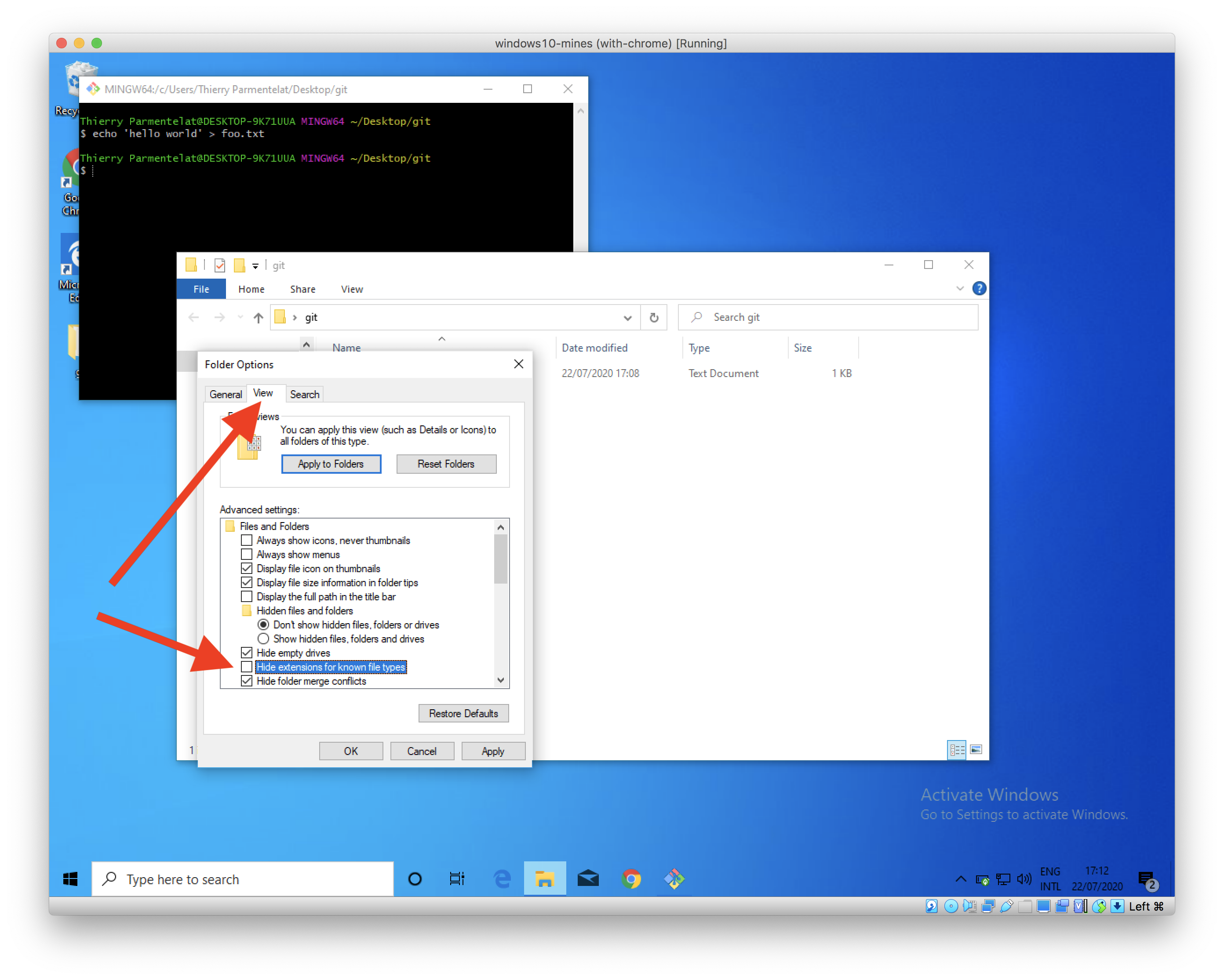Image resolution: width=1224 pixels, height=980 pixels.
Task: Enable the Always show menus checkbox
Action: tap(246, 555)
